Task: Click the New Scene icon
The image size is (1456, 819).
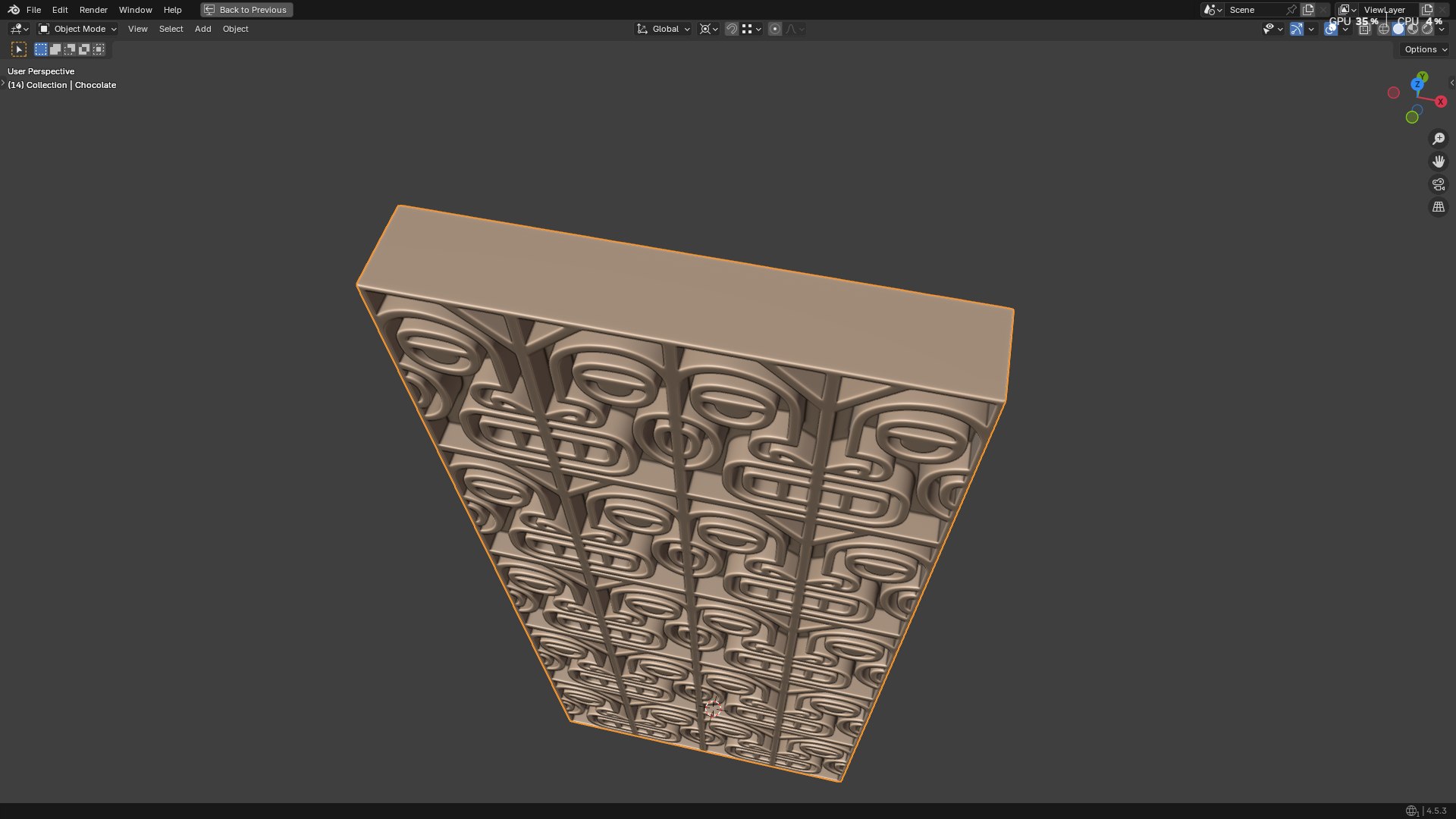Action: coord(1308,10)
